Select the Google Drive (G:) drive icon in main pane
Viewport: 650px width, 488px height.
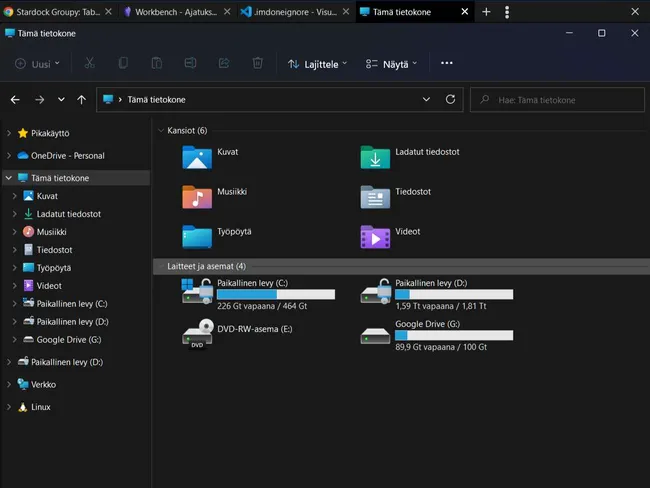(x=375, y=336)
